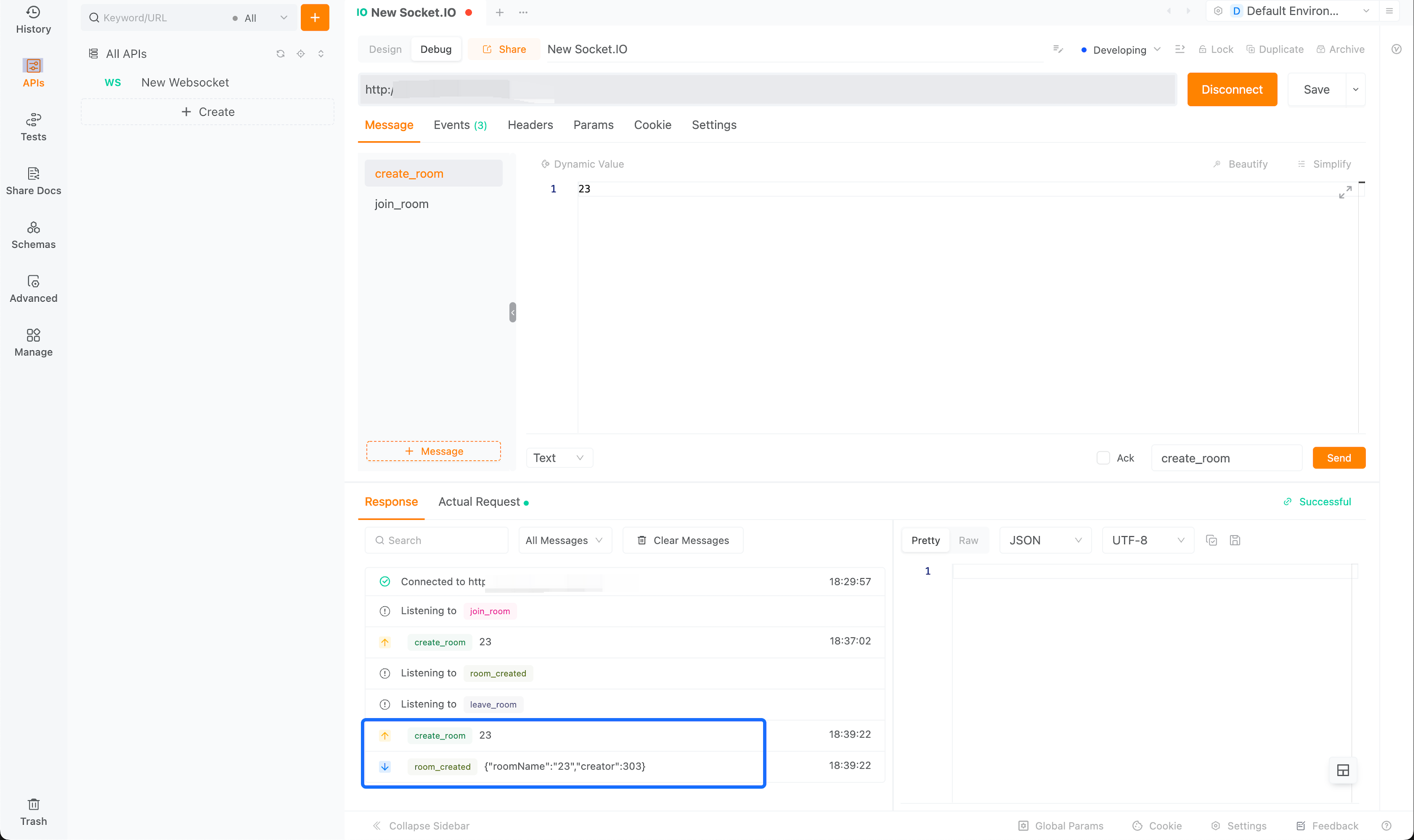Open help question mark icon

[x=1386, y=825]
